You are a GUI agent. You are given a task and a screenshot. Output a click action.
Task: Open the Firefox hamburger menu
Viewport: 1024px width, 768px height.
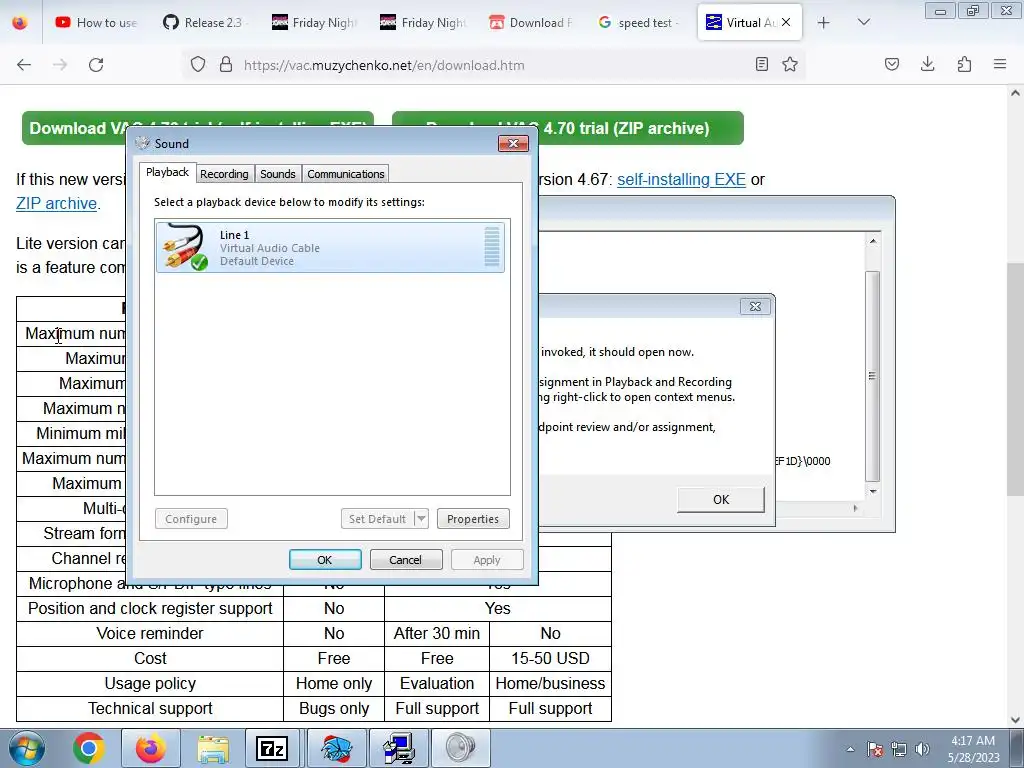(x=999, y=64)
